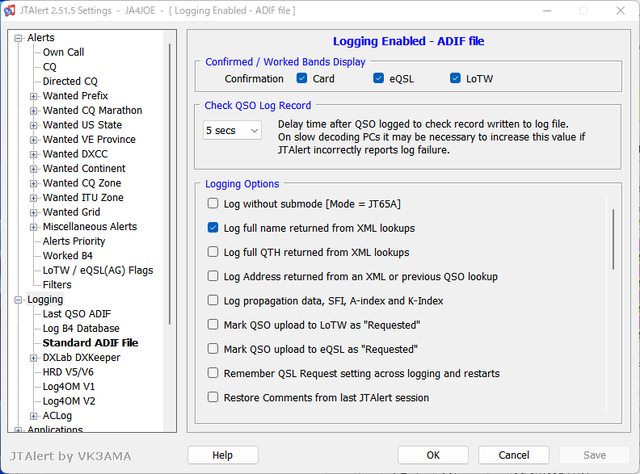640x474 pixels.
Task: Expand the Wanted VE Province node
Action: click(x=33, y=140)
